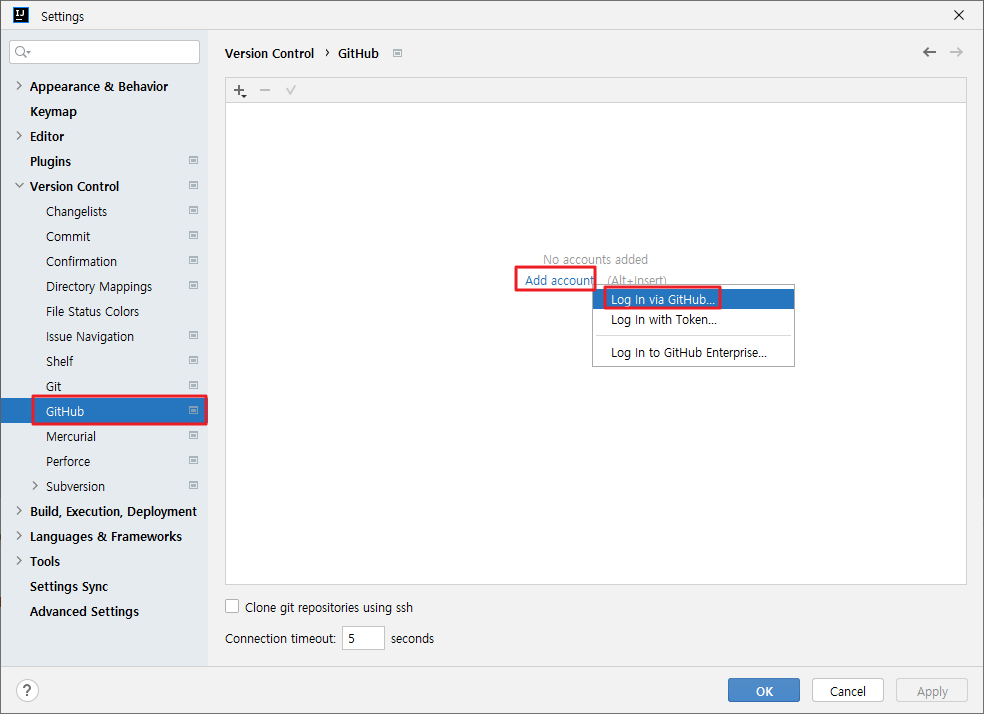Select Issue Navigation item

pos(90,336)
